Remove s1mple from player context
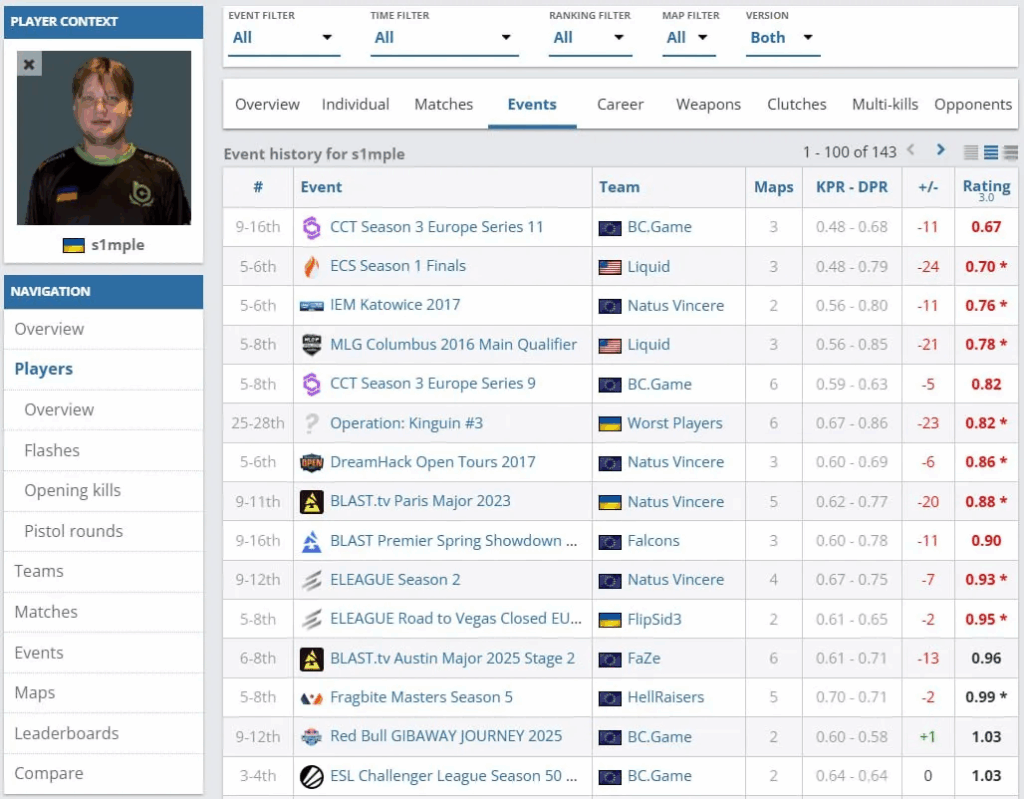This screenshot has width=1024, height=799. (x=29, y=64)
